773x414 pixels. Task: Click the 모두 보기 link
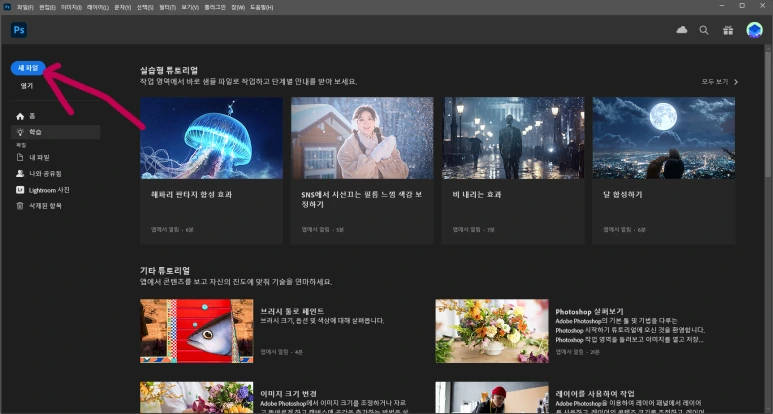pos(720,82)
